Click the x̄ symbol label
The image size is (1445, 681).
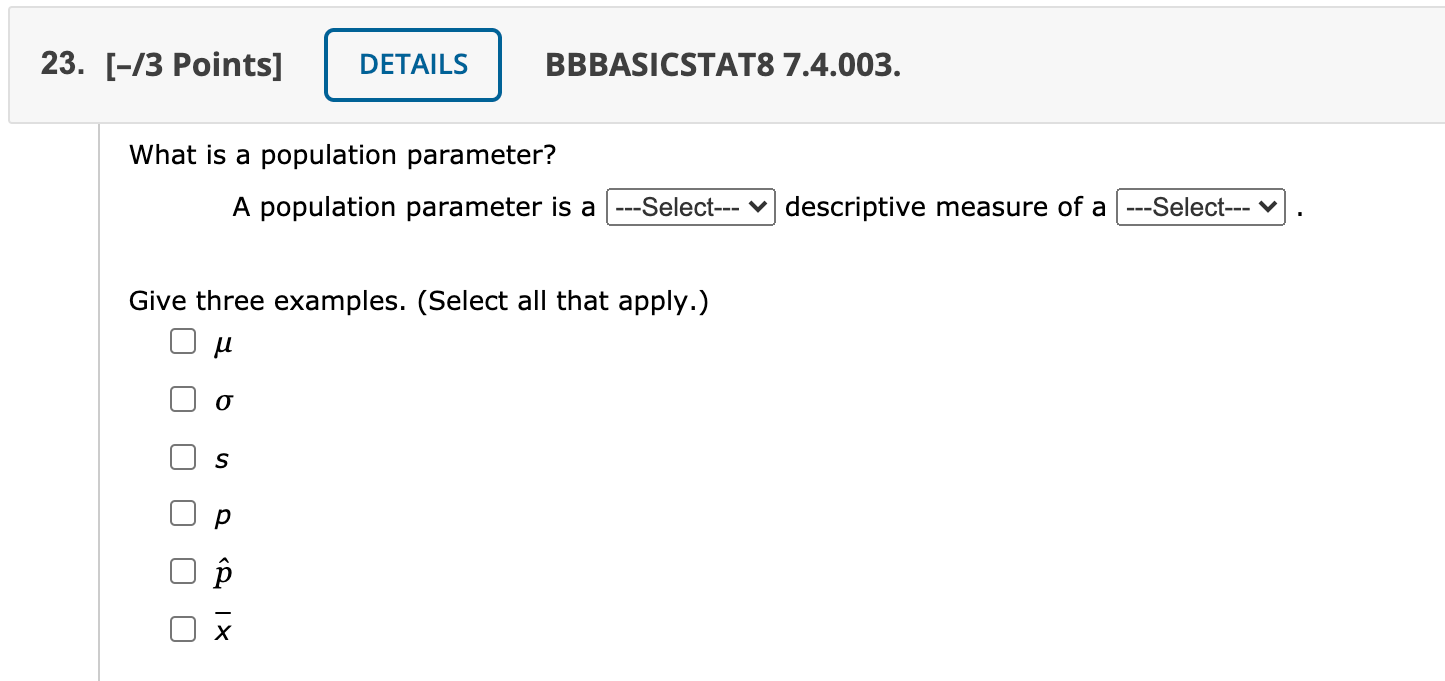pyautogui.click(x=220, y=628)
